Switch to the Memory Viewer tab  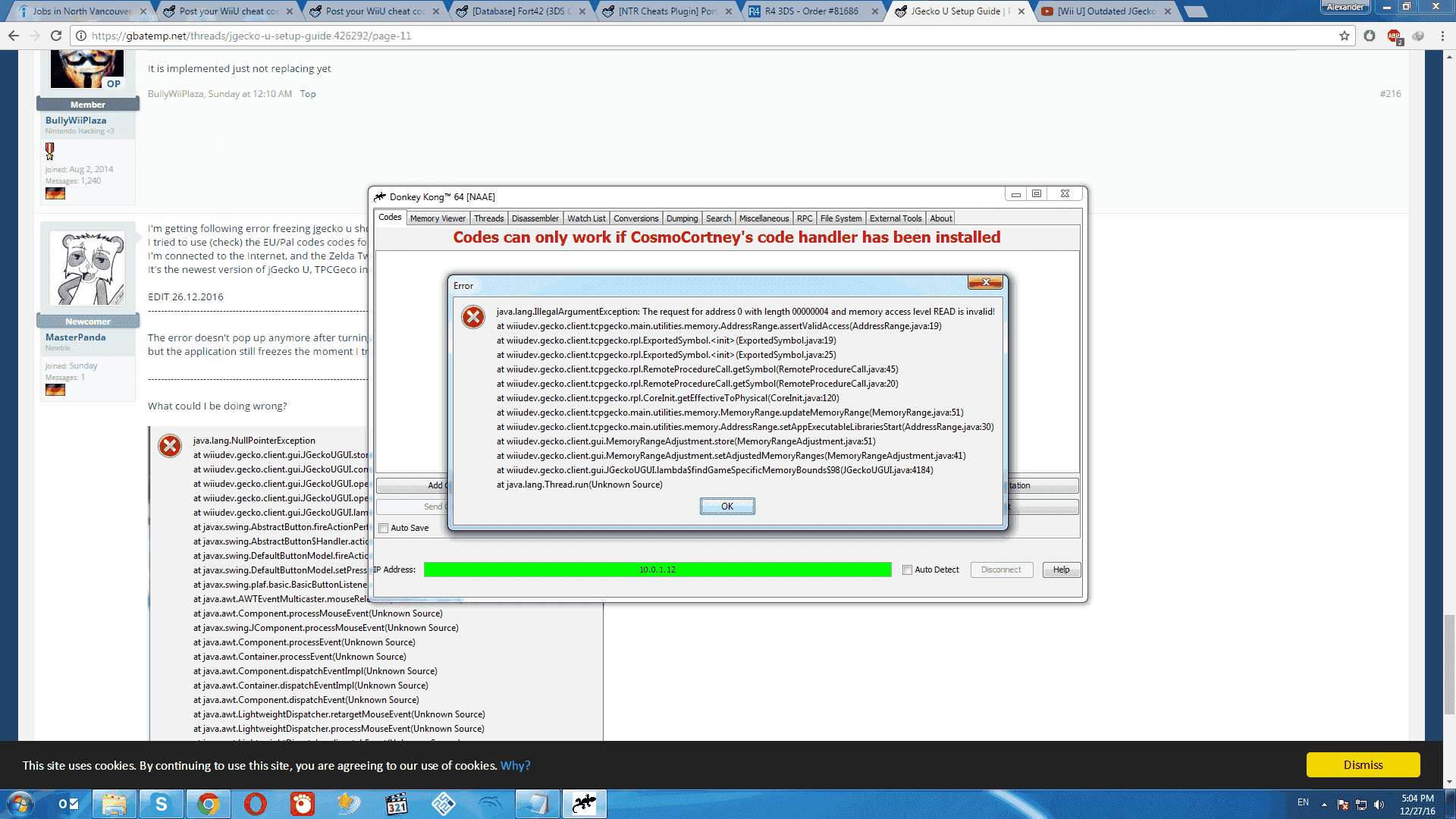coord(438,218)
